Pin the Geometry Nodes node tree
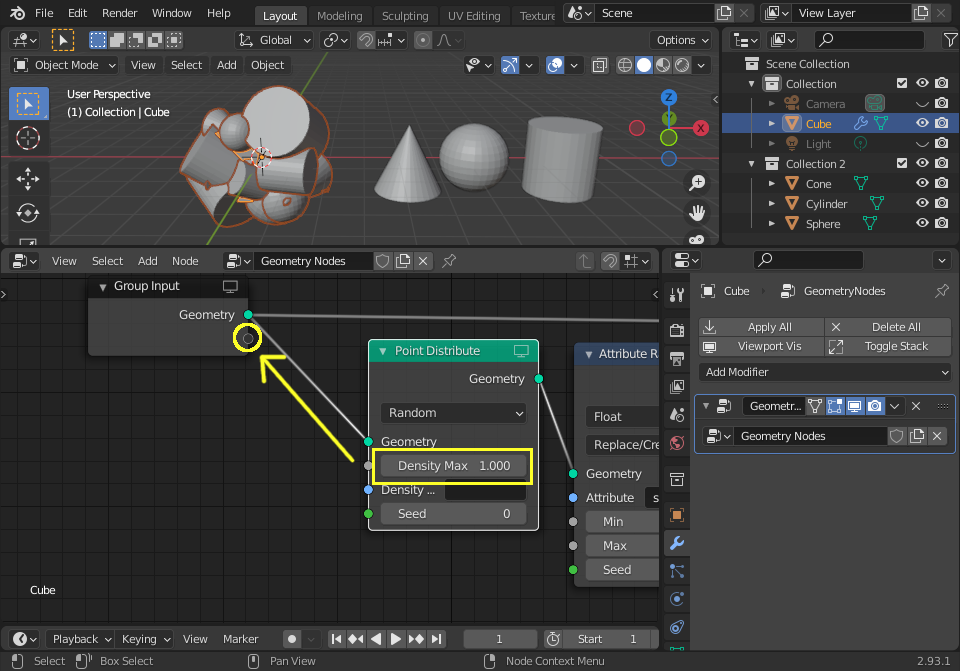This screenshot has height=671, width=960. [x=449, y=261]
